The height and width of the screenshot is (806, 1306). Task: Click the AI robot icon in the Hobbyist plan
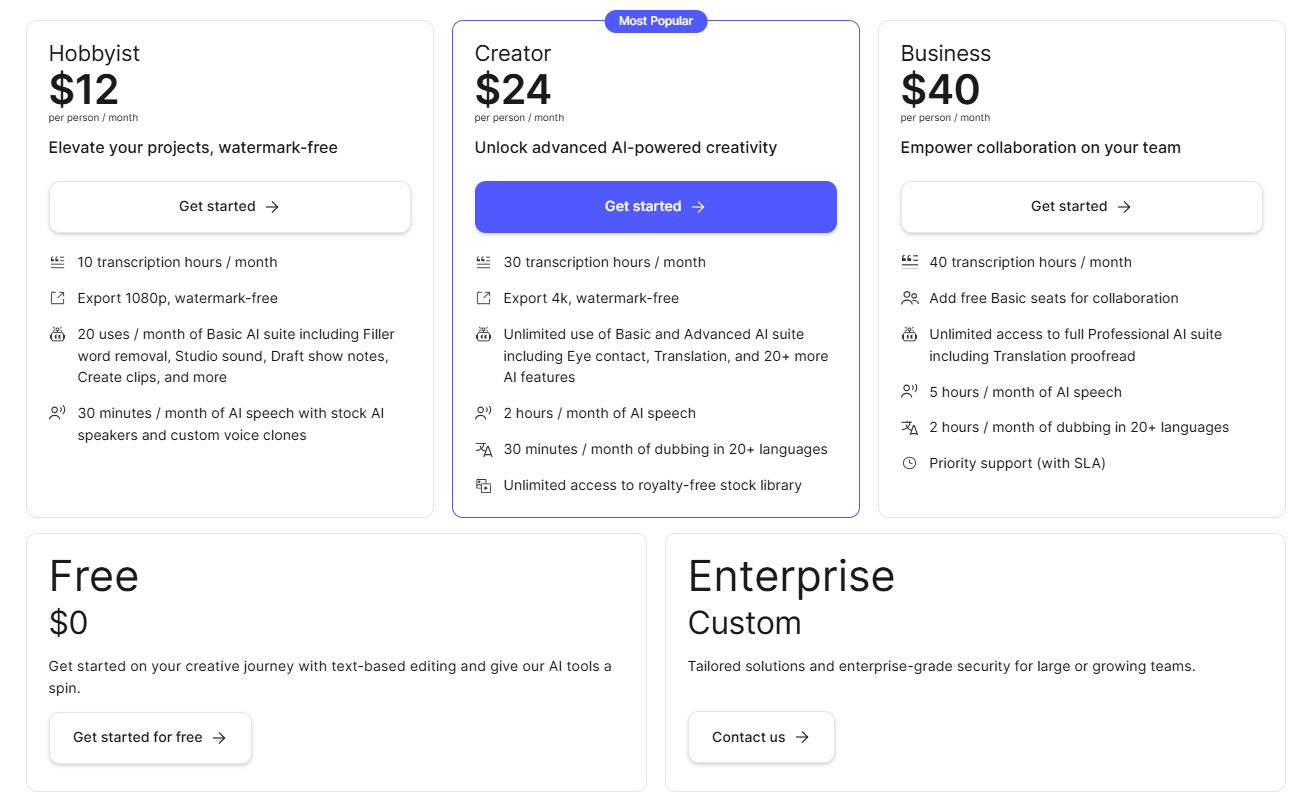click(57, 335)
